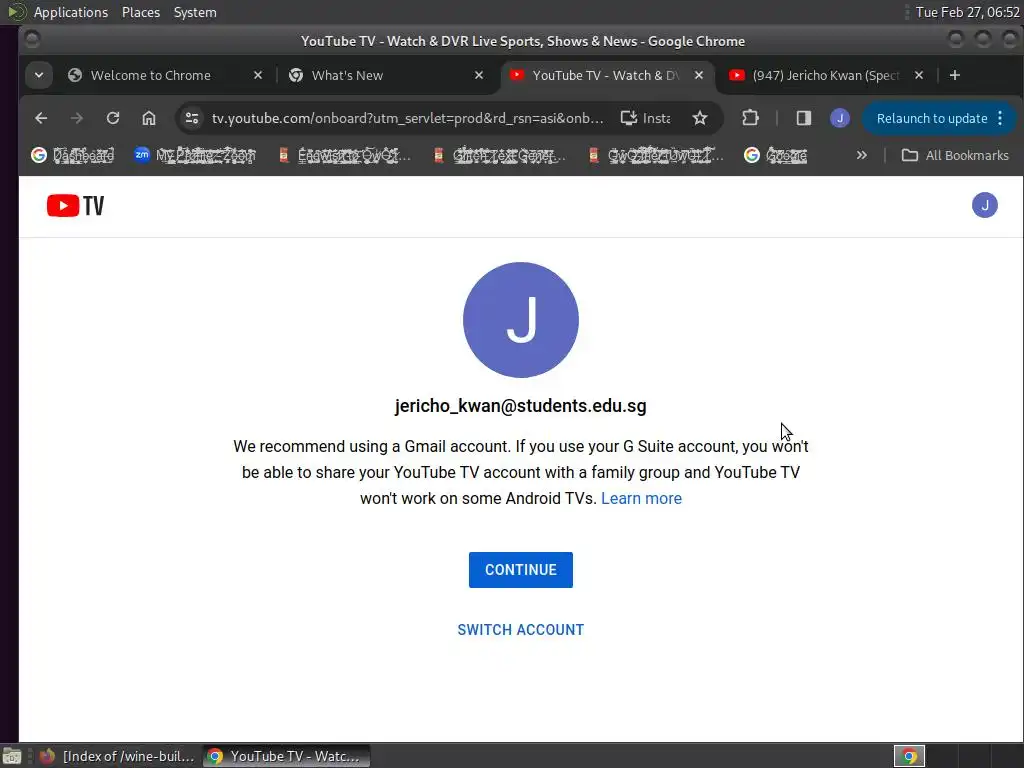The height and width of the screenshot is (768, 1024).
Task: Open the Learn more link
Action: (x=641, y=498)
